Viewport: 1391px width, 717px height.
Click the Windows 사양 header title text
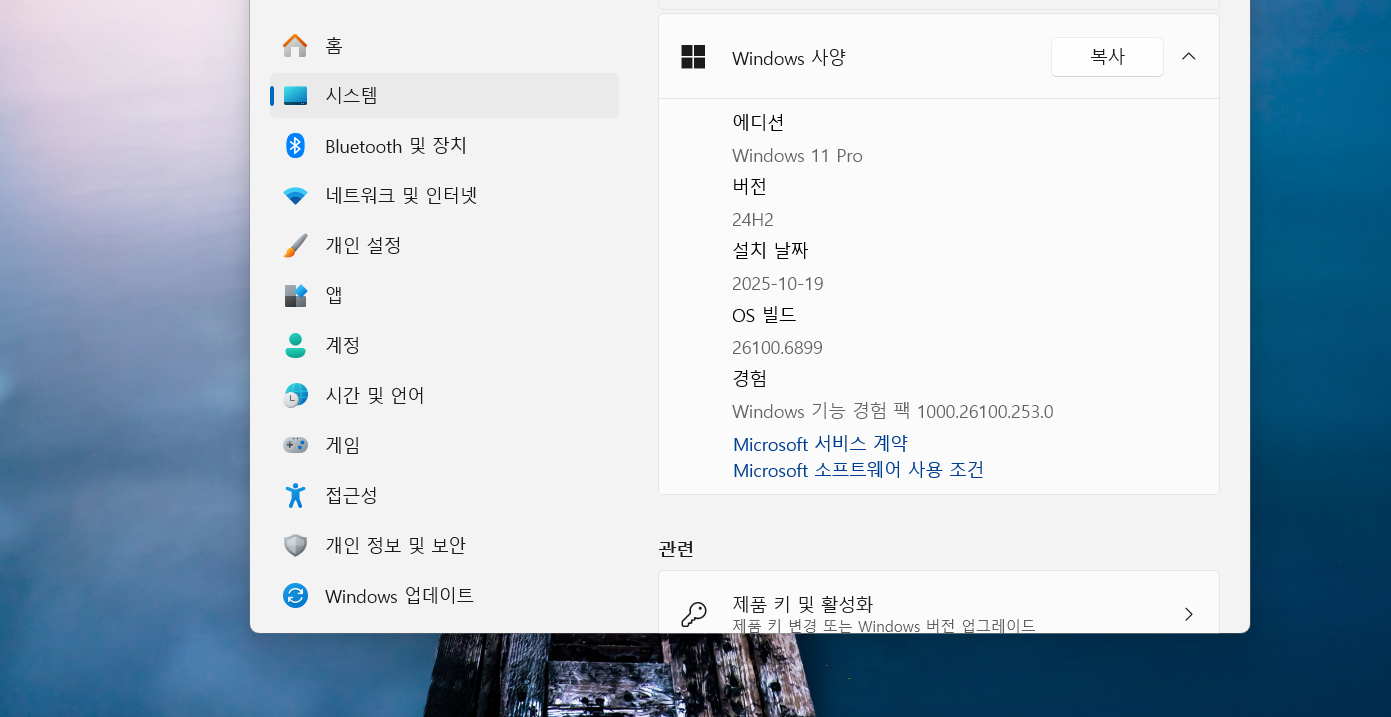[x=789, y=58]
